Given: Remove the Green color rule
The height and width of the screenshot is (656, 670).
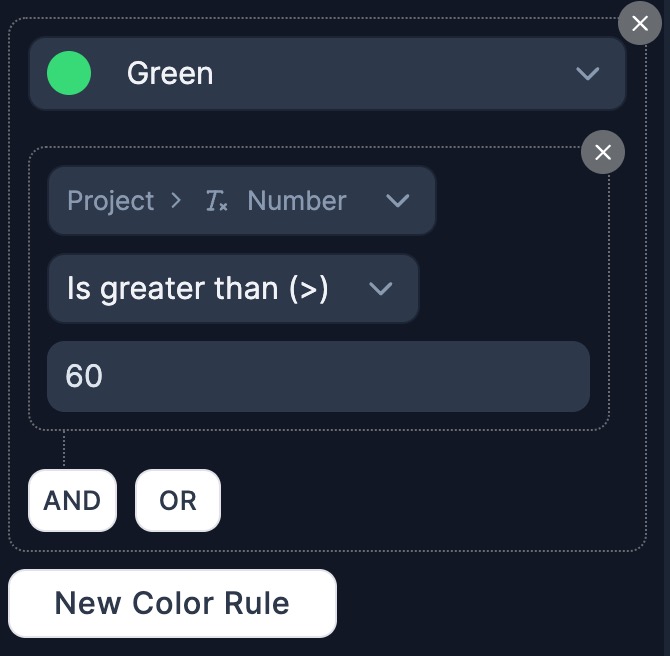Looking at the screenshot, I should point(640,22).
